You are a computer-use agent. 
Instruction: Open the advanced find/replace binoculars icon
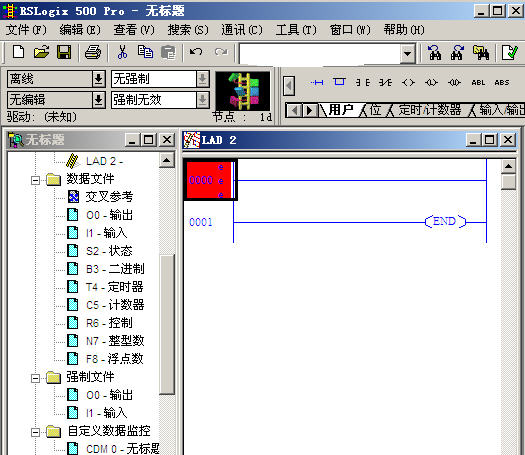tap(481, 53)
